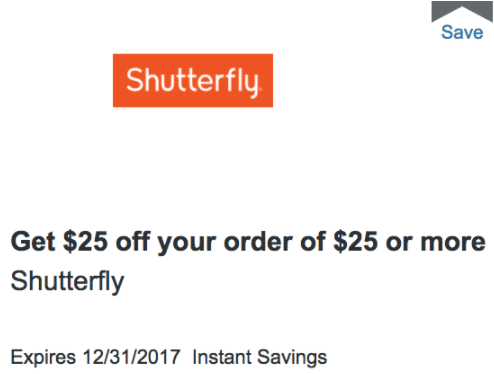The height and width of the screenshot is (374, 494).
Task: Click the 'Shut' beginning of the orange logo
Action: coord(154,80)
